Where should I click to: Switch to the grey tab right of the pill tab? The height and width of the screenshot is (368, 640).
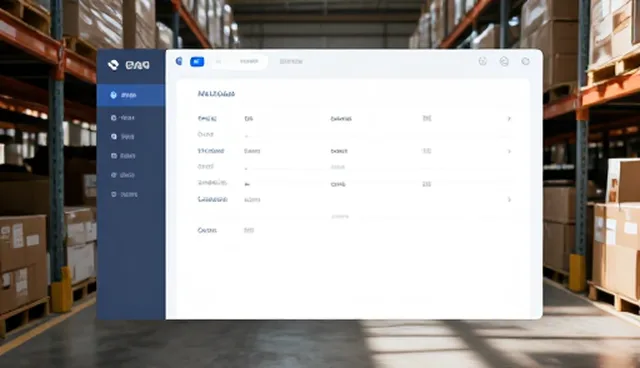tap(291, 62)
